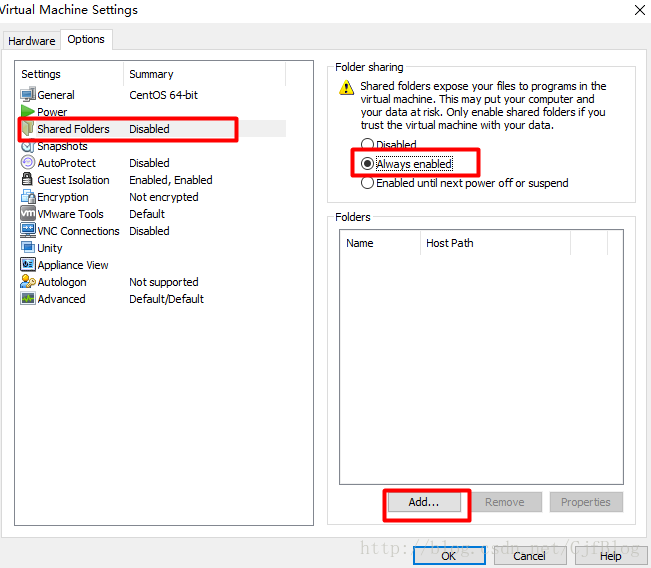
Task: Select the Appliance View row
Action: coord(153,265)
